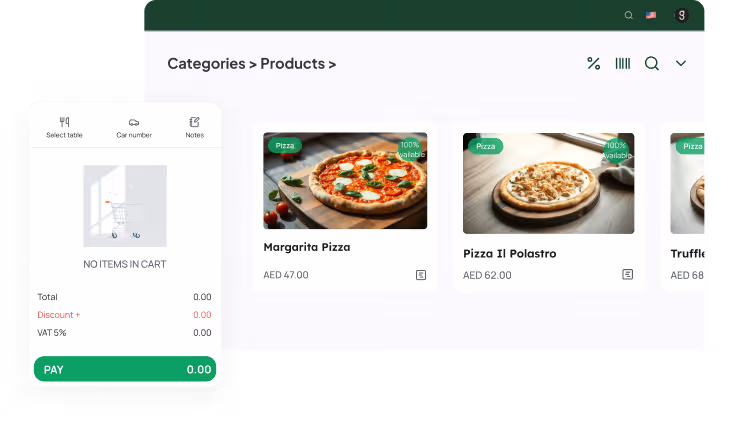Select the Margarita Pizza image

(x=345, y=181)
